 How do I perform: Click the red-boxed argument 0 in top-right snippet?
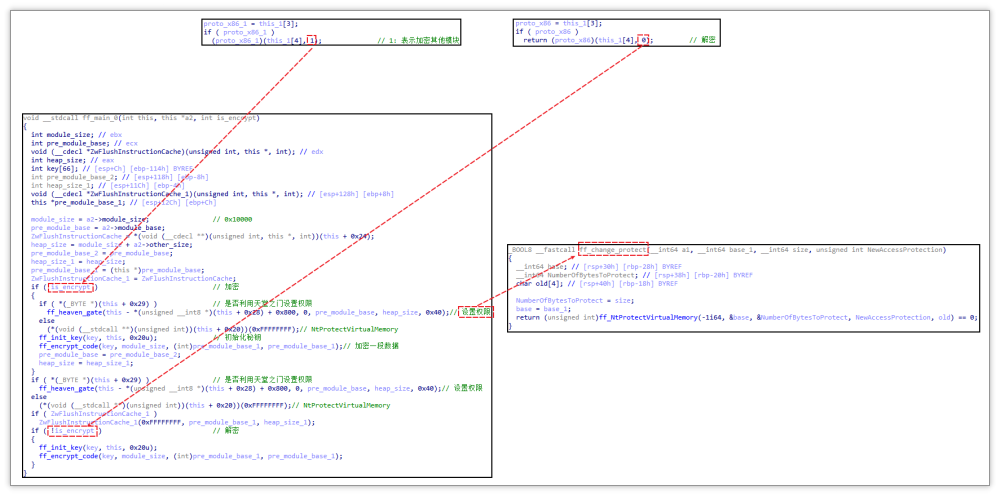[645, 40]
